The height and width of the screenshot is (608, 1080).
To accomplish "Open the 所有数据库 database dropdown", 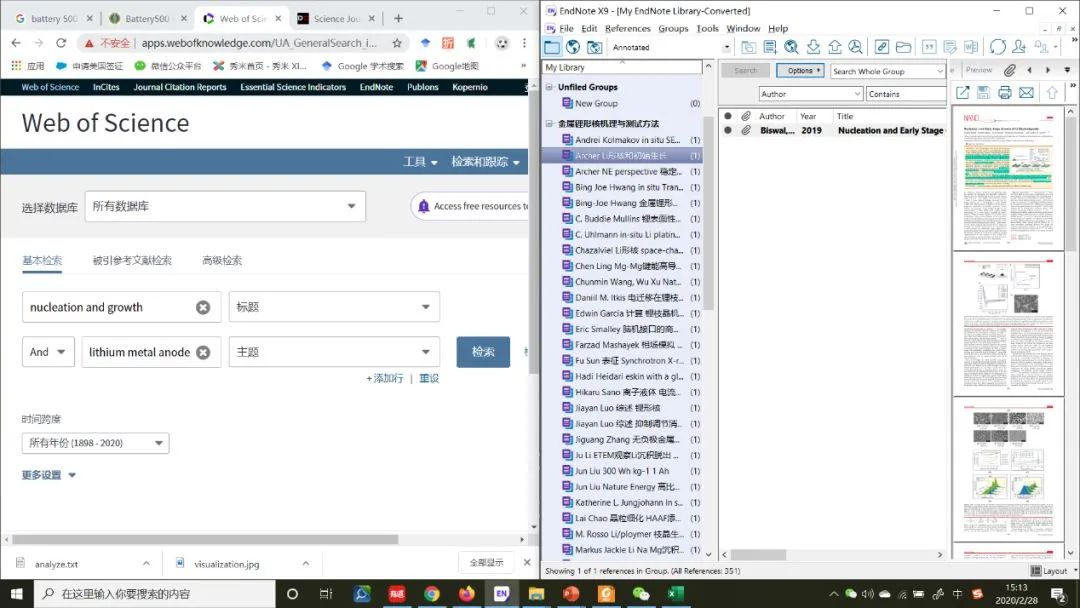I will (225, 206).
